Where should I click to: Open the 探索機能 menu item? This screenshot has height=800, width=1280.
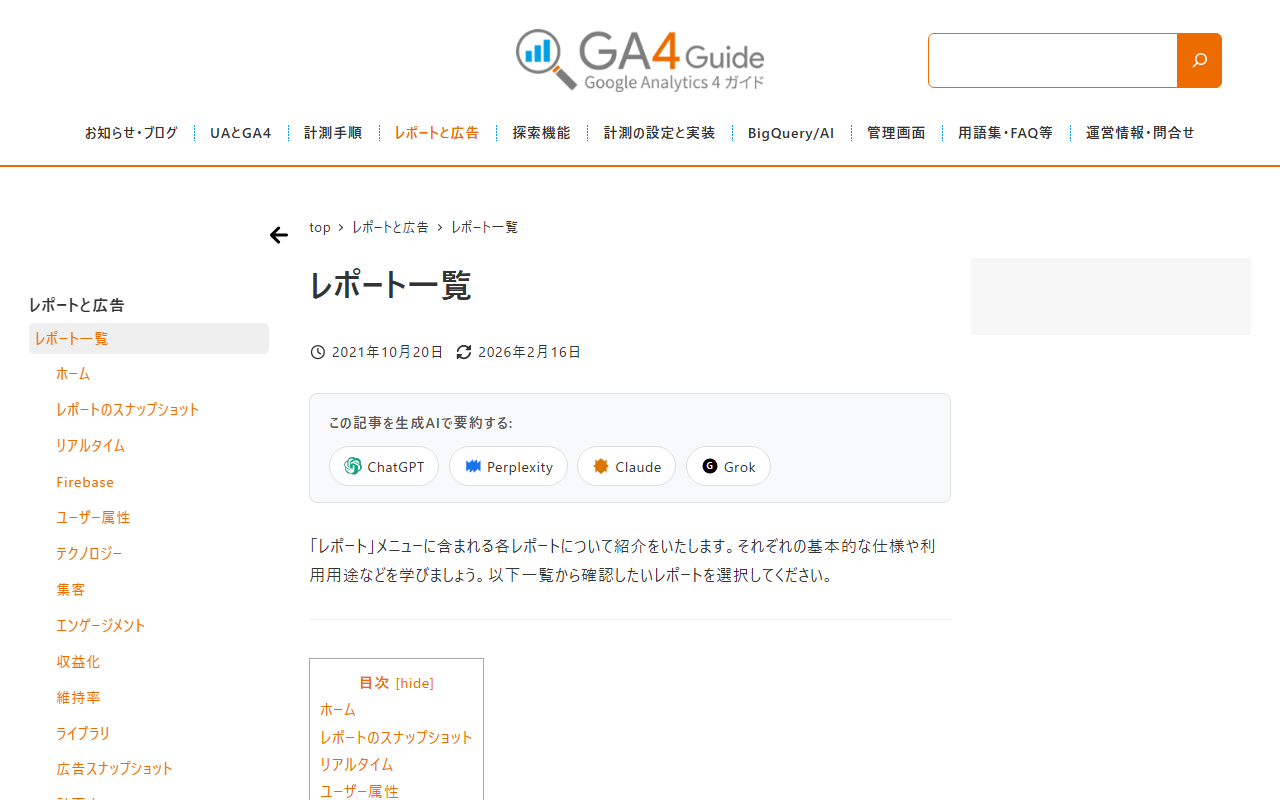pos(541,133)
